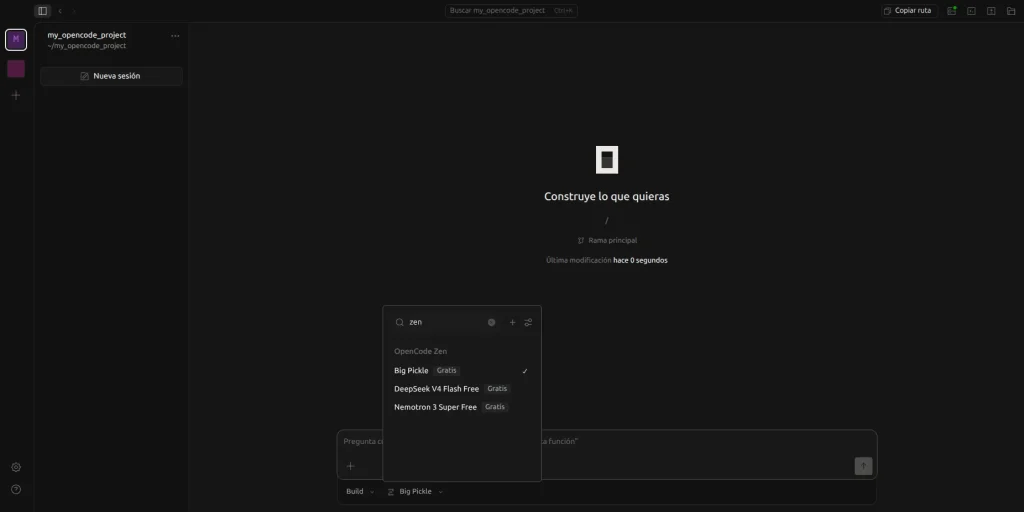Toggle the sidebar panel icon
Screen dimensions: 1024x512
42,11
